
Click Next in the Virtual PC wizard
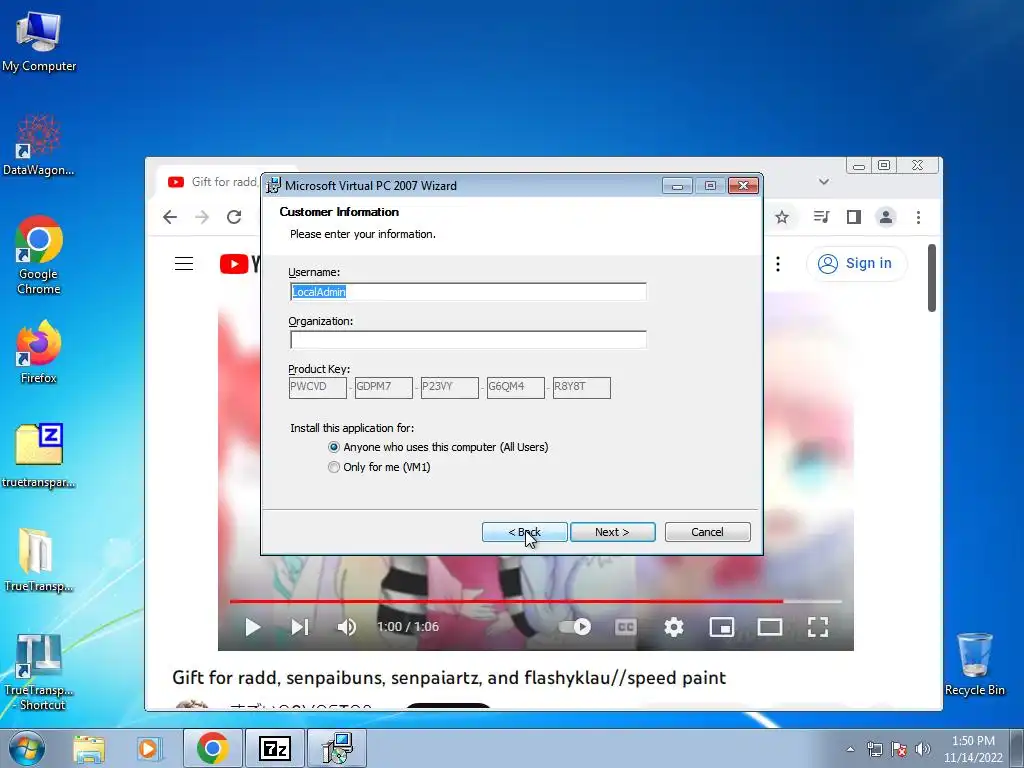coord(613,532)
